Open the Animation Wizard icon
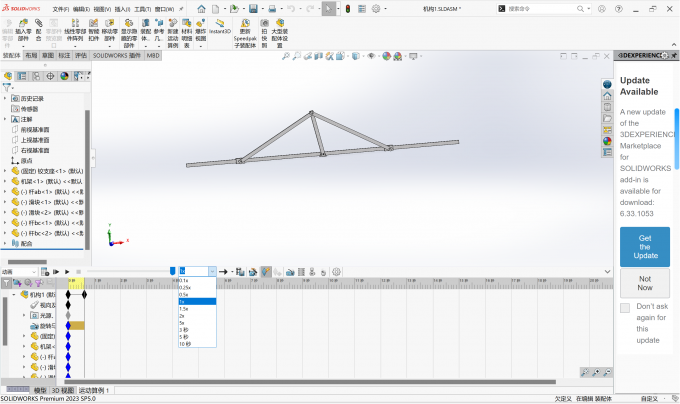 253,272
